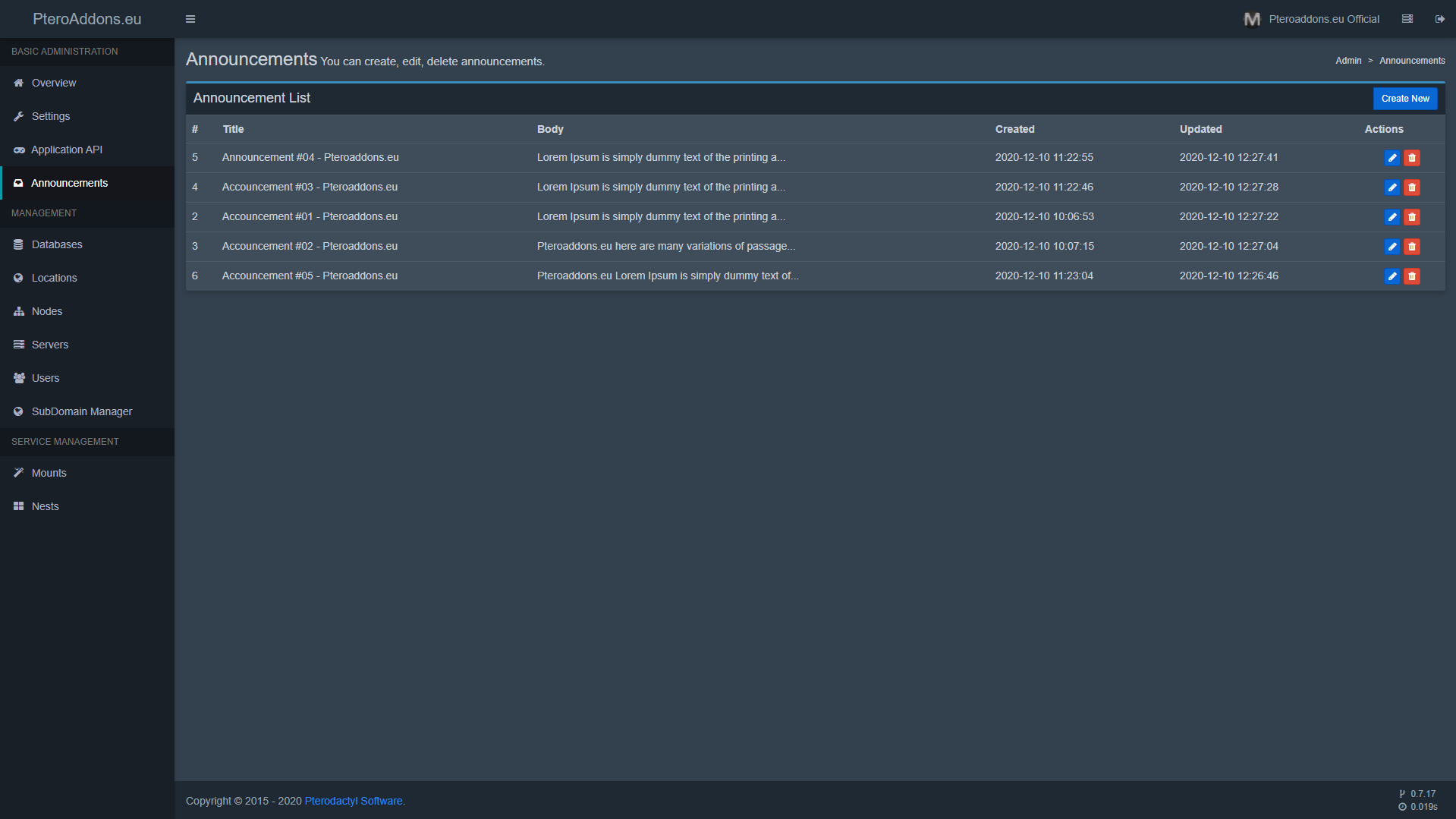Delete Accouncement #03 using trash icon
1456x819 pixels.
(1411, 187)
